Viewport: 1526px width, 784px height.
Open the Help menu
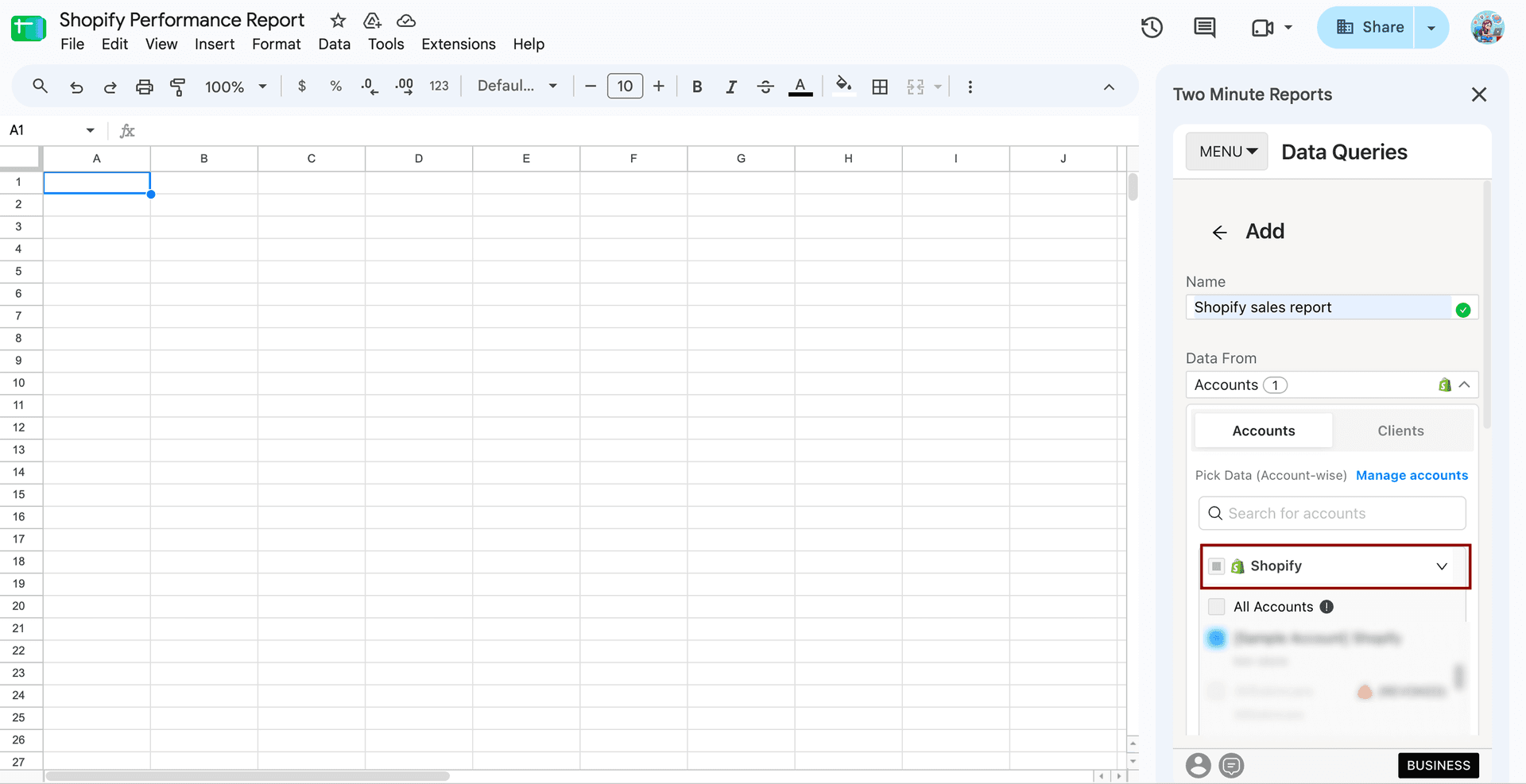point(529,44)
